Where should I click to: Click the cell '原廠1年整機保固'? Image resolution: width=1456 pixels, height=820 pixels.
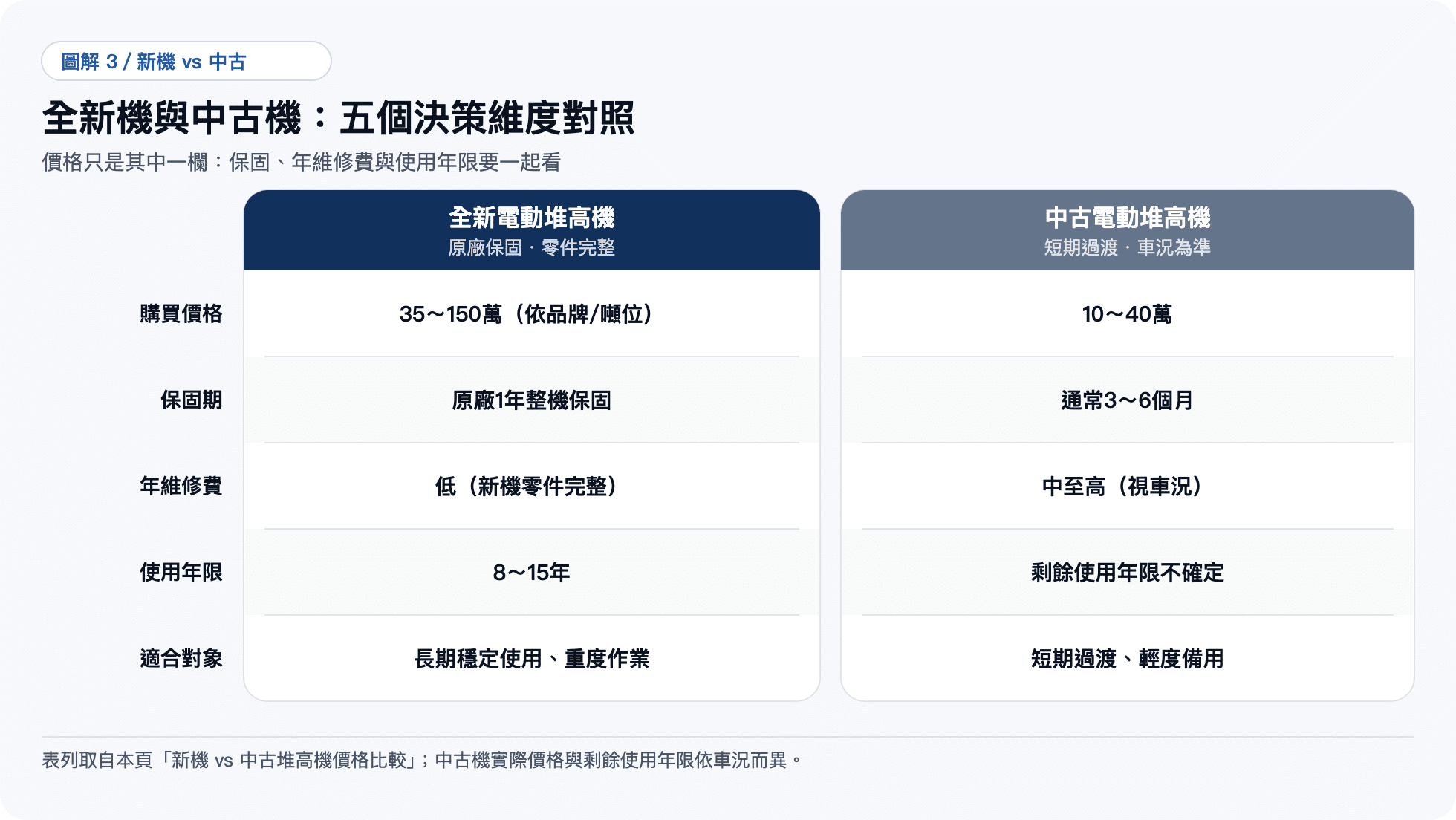532,400
